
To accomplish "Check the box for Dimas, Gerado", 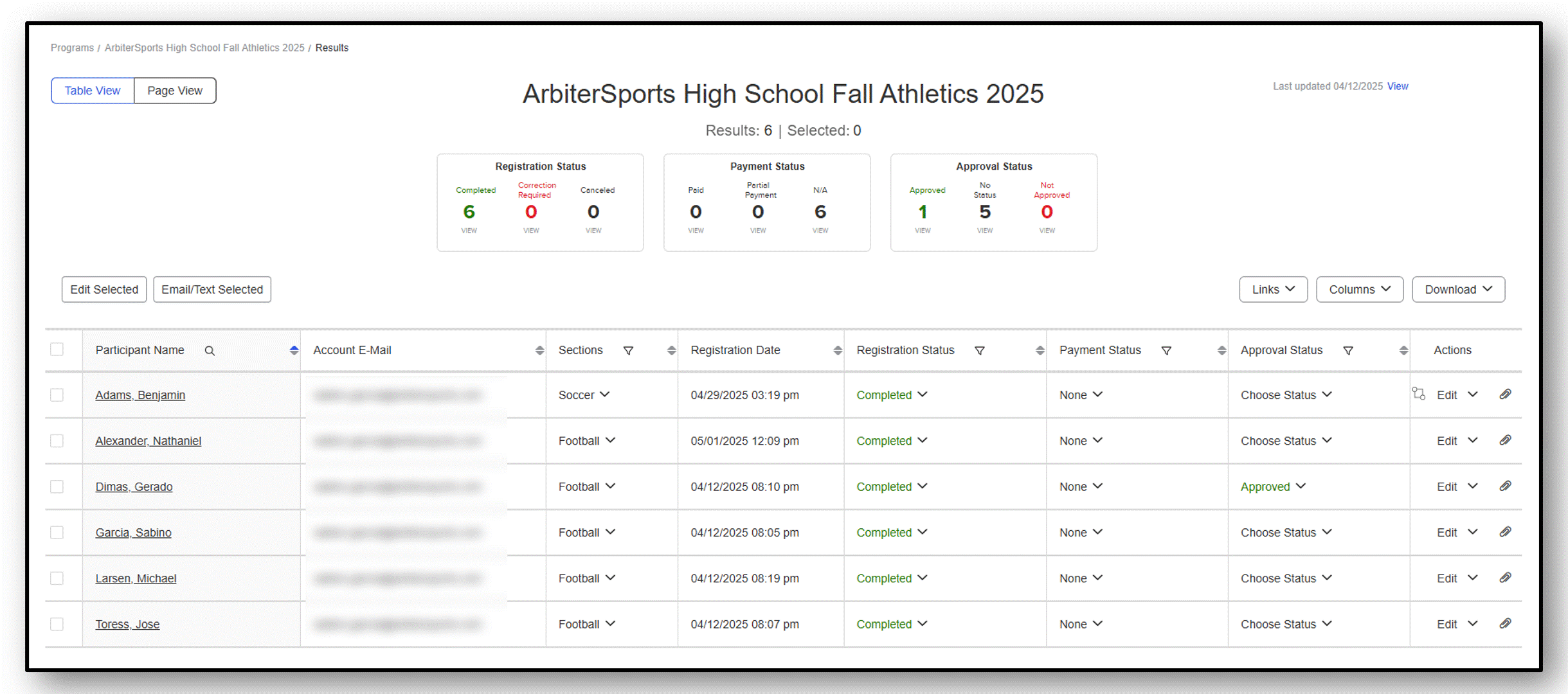I will click(57, 486).
